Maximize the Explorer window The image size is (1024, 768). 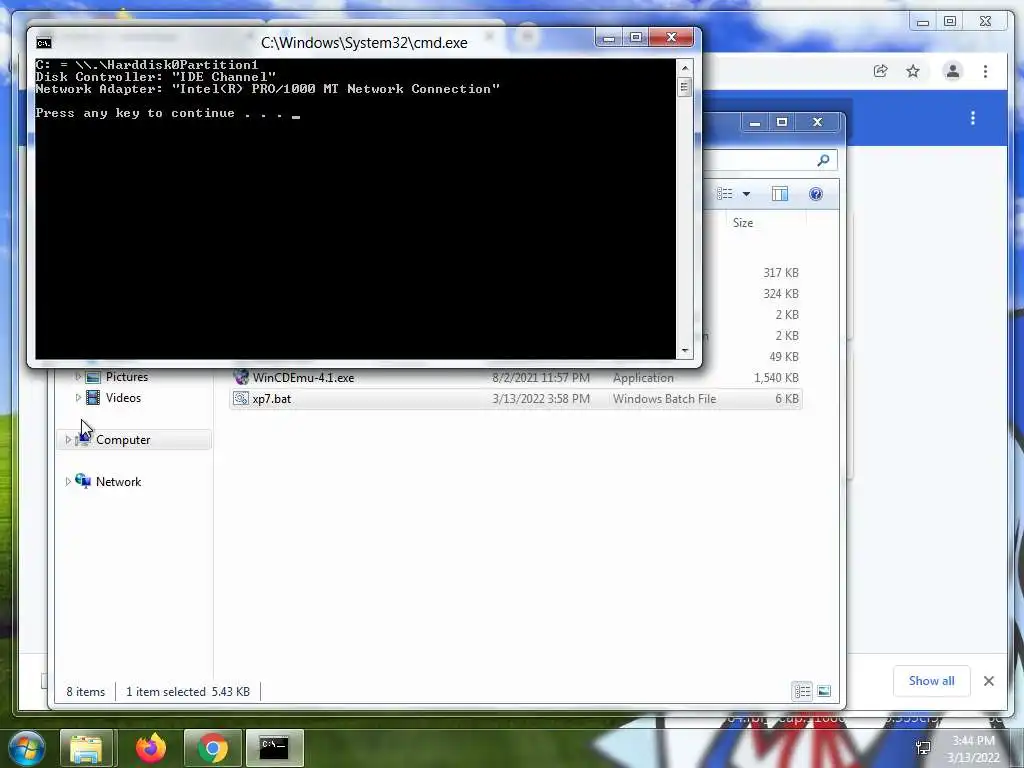[x=782, y=122]
